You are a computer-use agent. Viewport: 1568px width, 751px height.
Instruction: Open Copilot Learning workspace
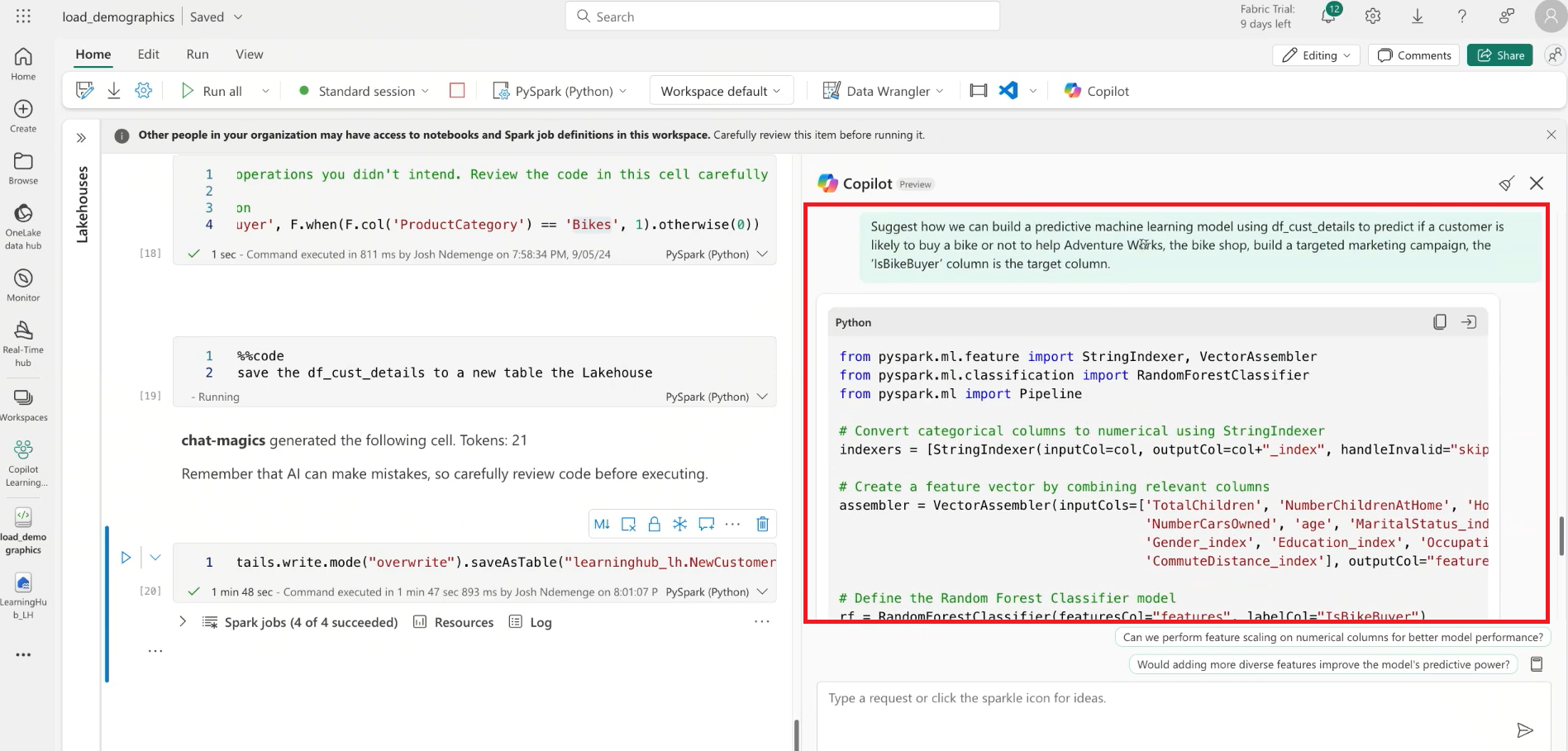(x=23, y=463)
